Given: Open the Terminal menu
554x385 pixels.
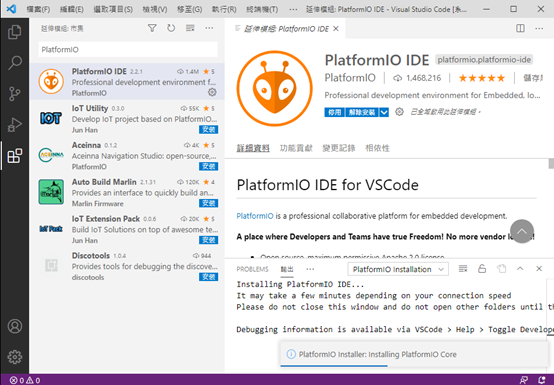Looking at the screenshot, I should [x=262, y=9].
